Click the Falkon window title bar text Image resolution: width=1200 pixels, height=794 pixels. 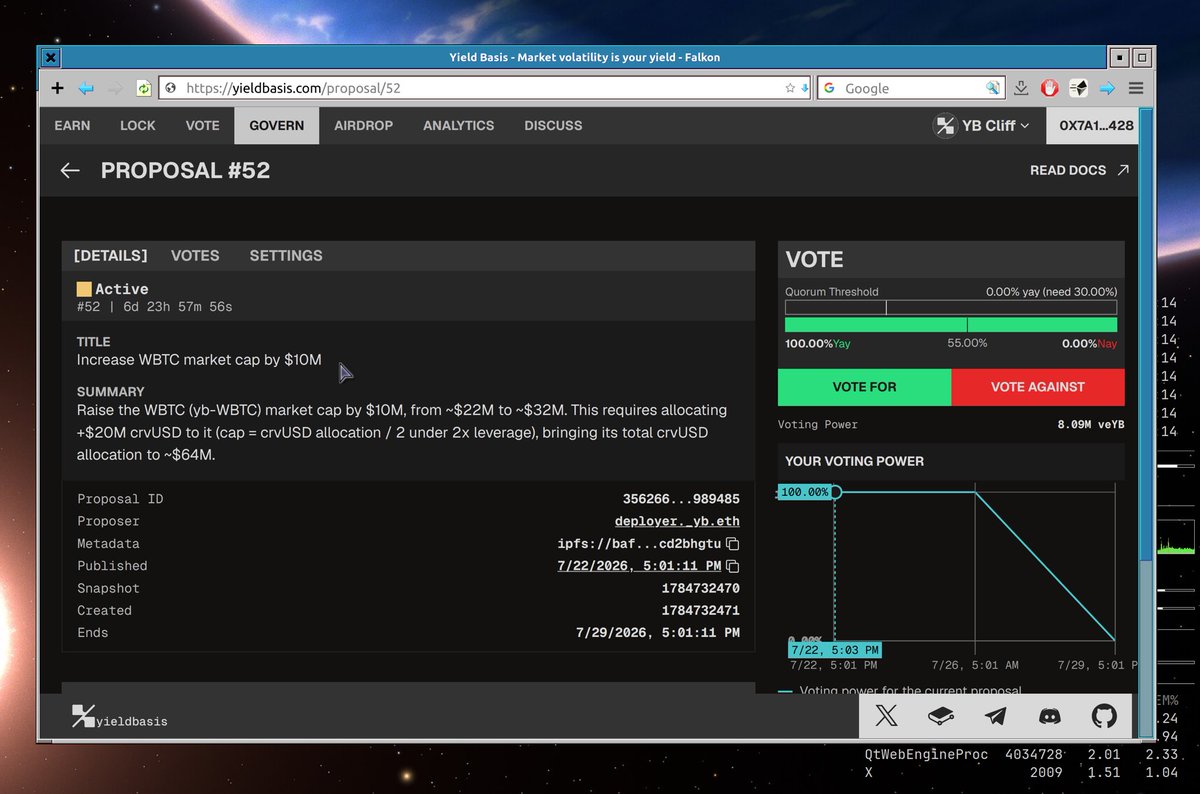pos(584,57)
